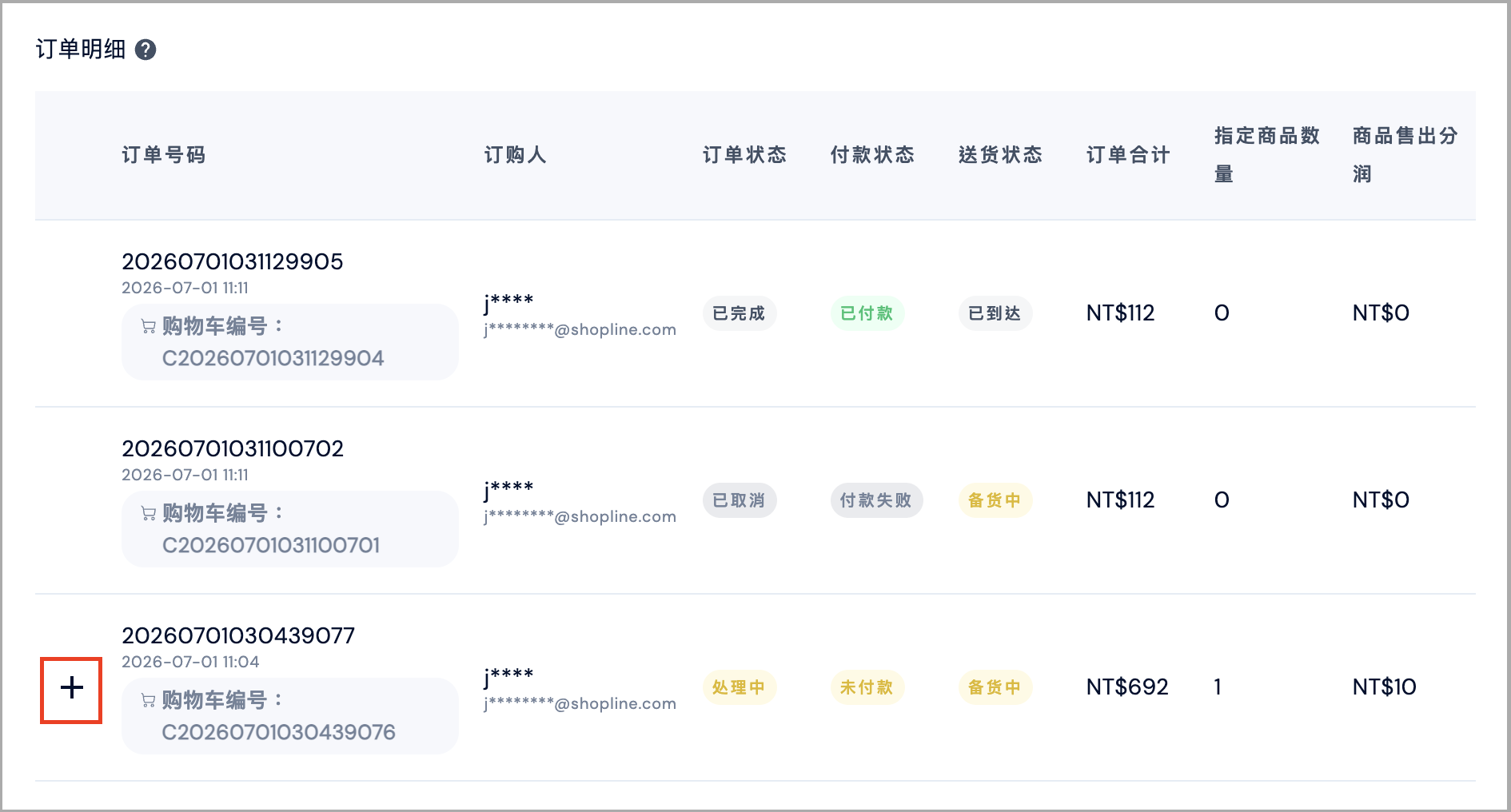Click the date 2026-07-01 11:04
The height and width of the screenshot is (812, 1511).
(190, 662)
